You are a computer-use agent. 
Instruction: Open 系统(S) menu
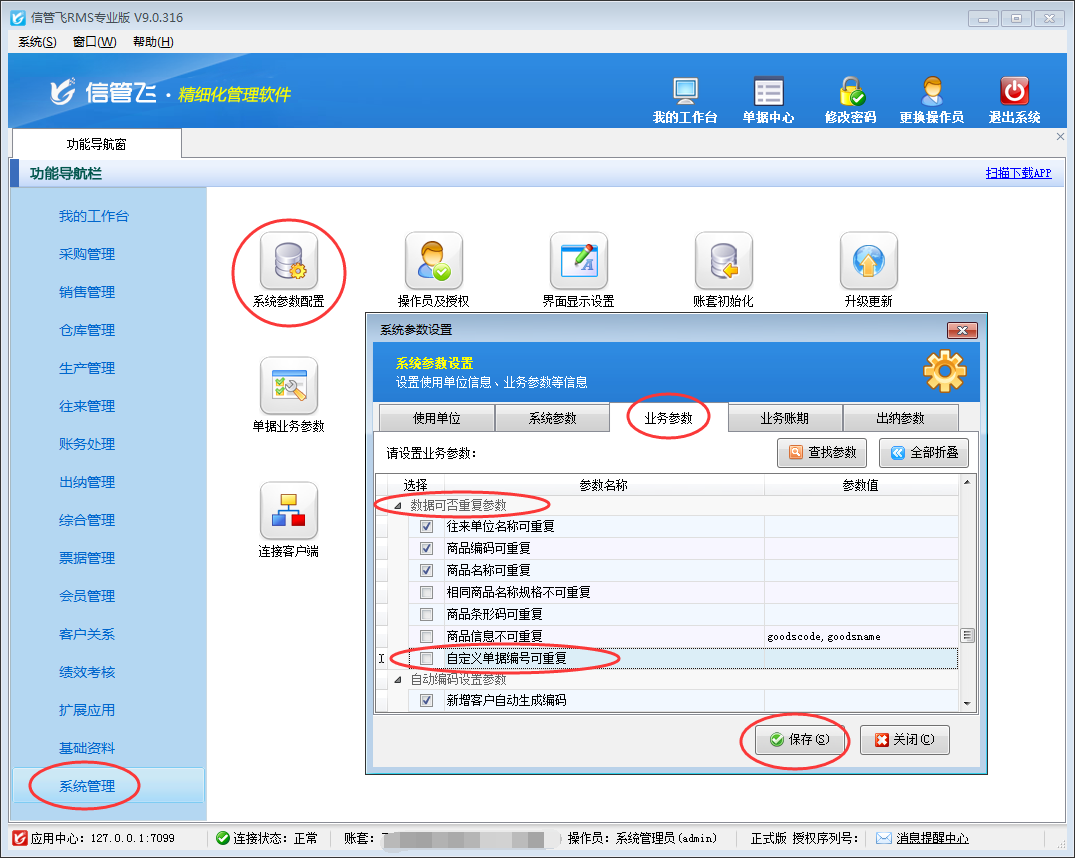pyautogui.click(x=37, y=41)
